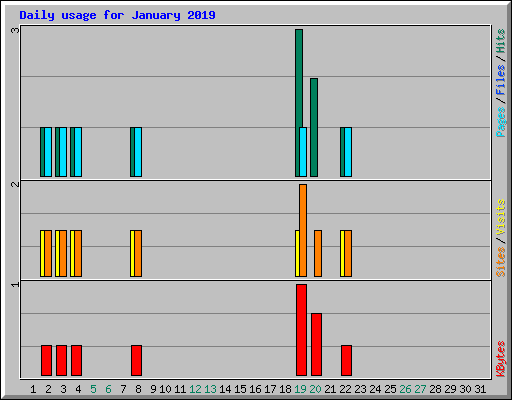
Task: Select green weekend day label "26"
Action: click(x=405, y=389)
